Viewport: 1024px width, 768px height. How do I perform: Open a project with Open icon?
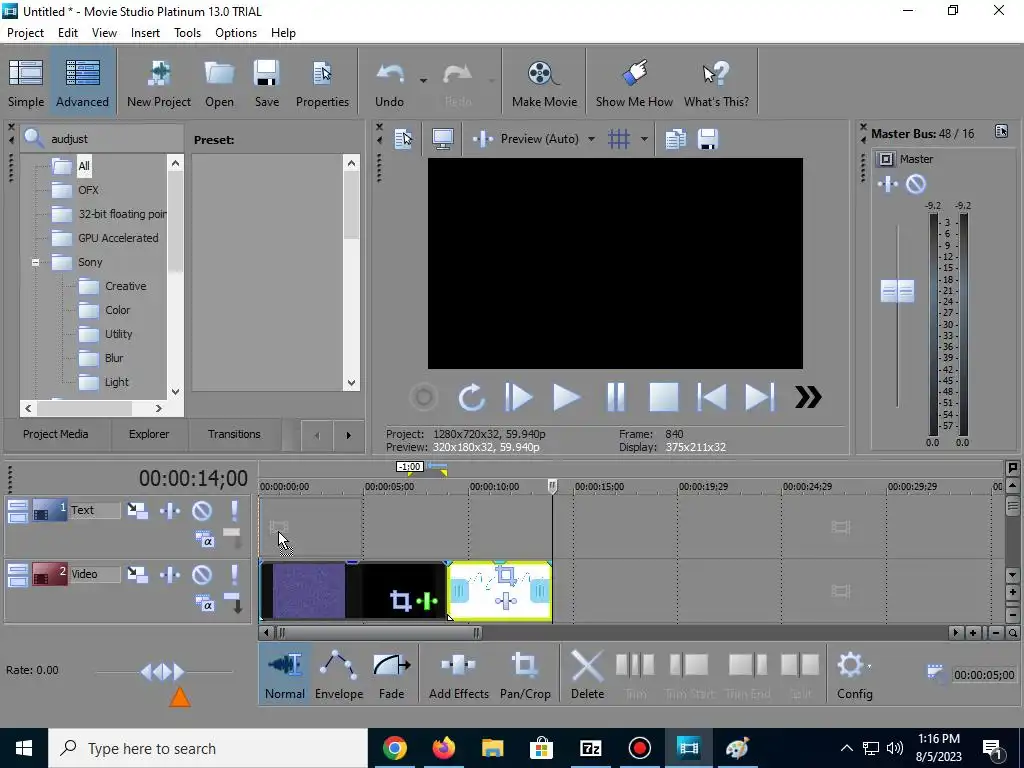pos(219,82)
